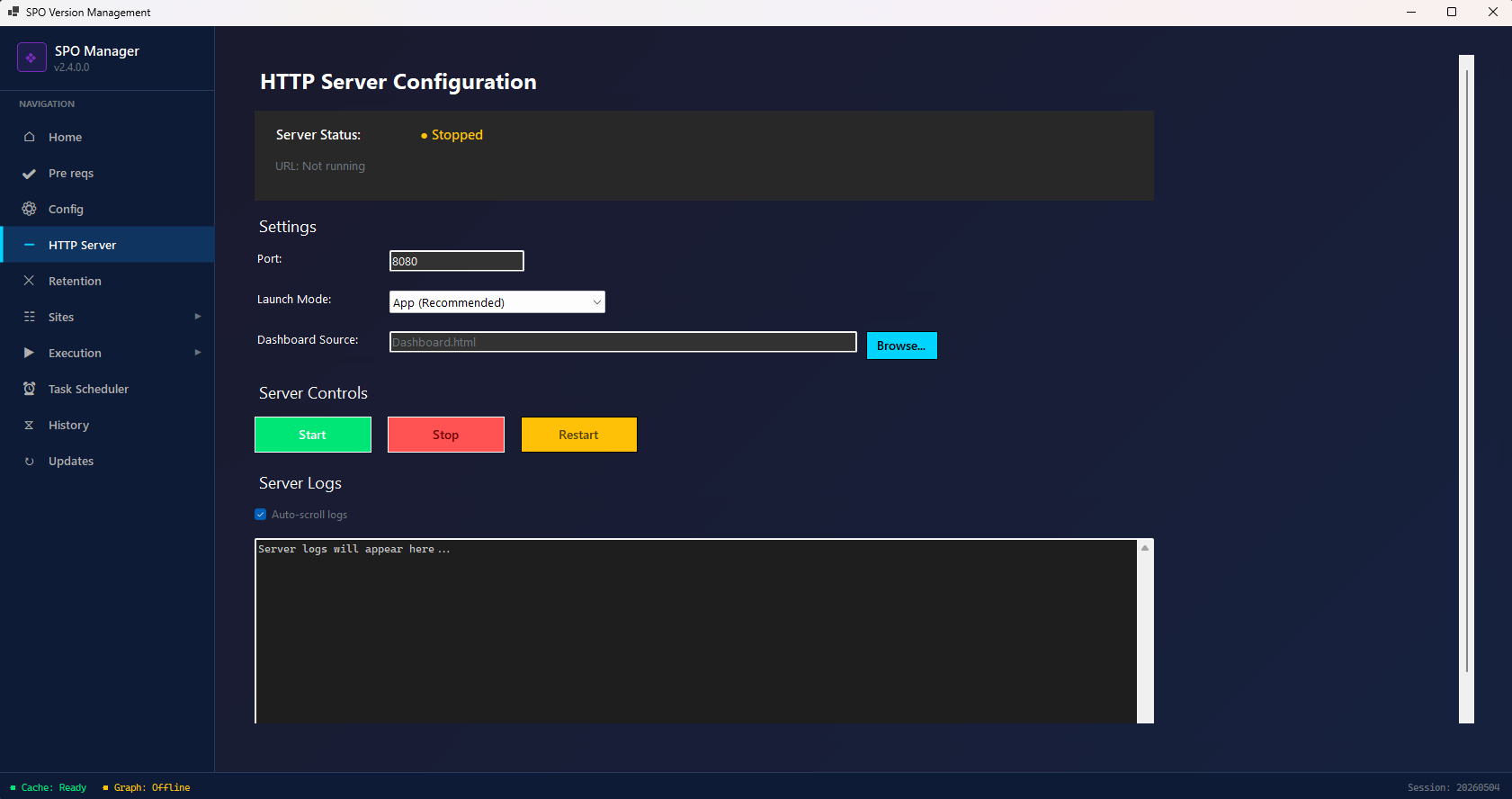Screen dimensions: 1512x799
Task: Open the Config navigation item
Action: [x=108, y=209]
